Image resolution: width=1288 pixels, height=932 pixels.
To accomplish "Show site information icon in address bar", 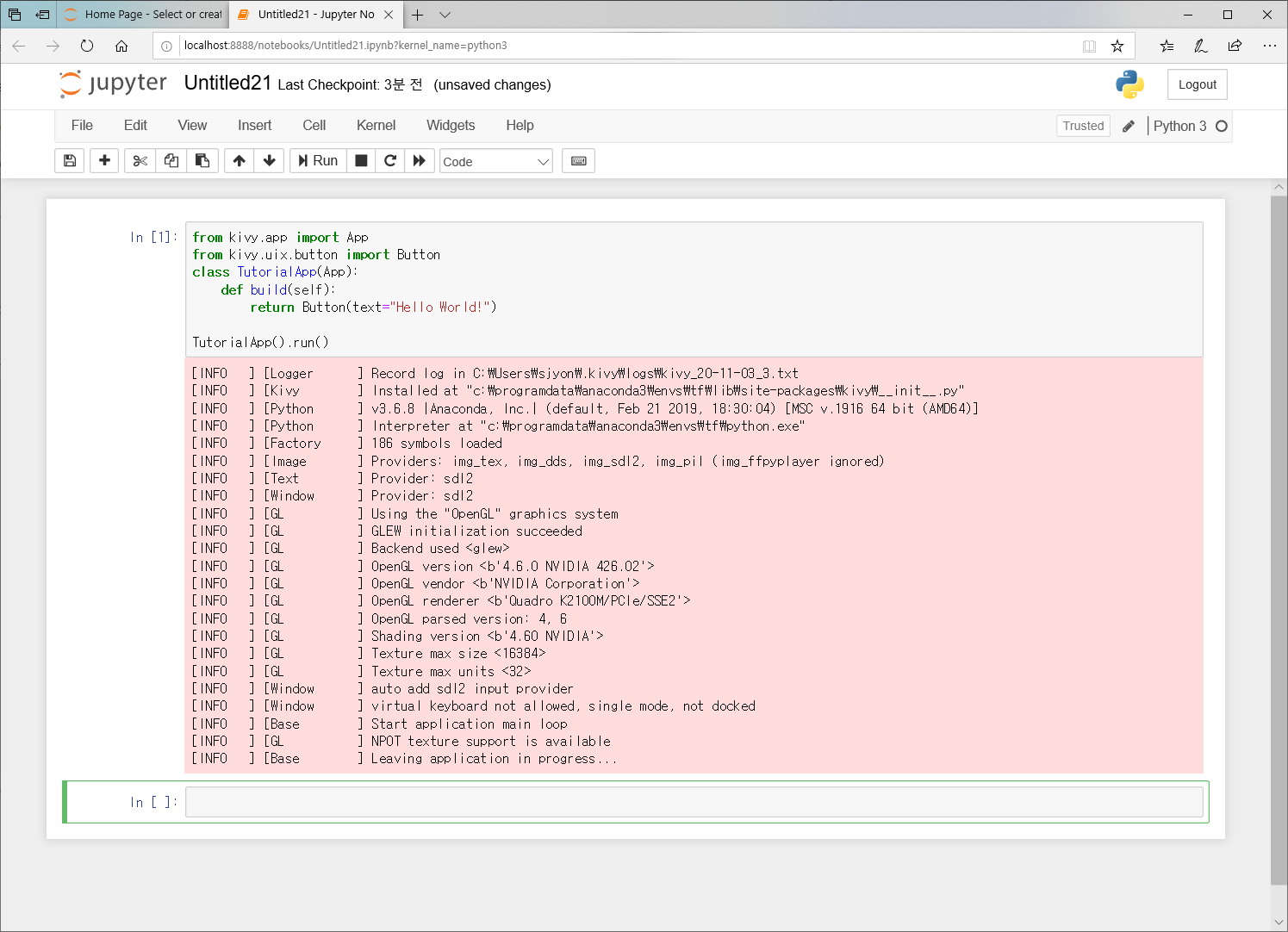I will pyautogui.click(x=166, y=46).
